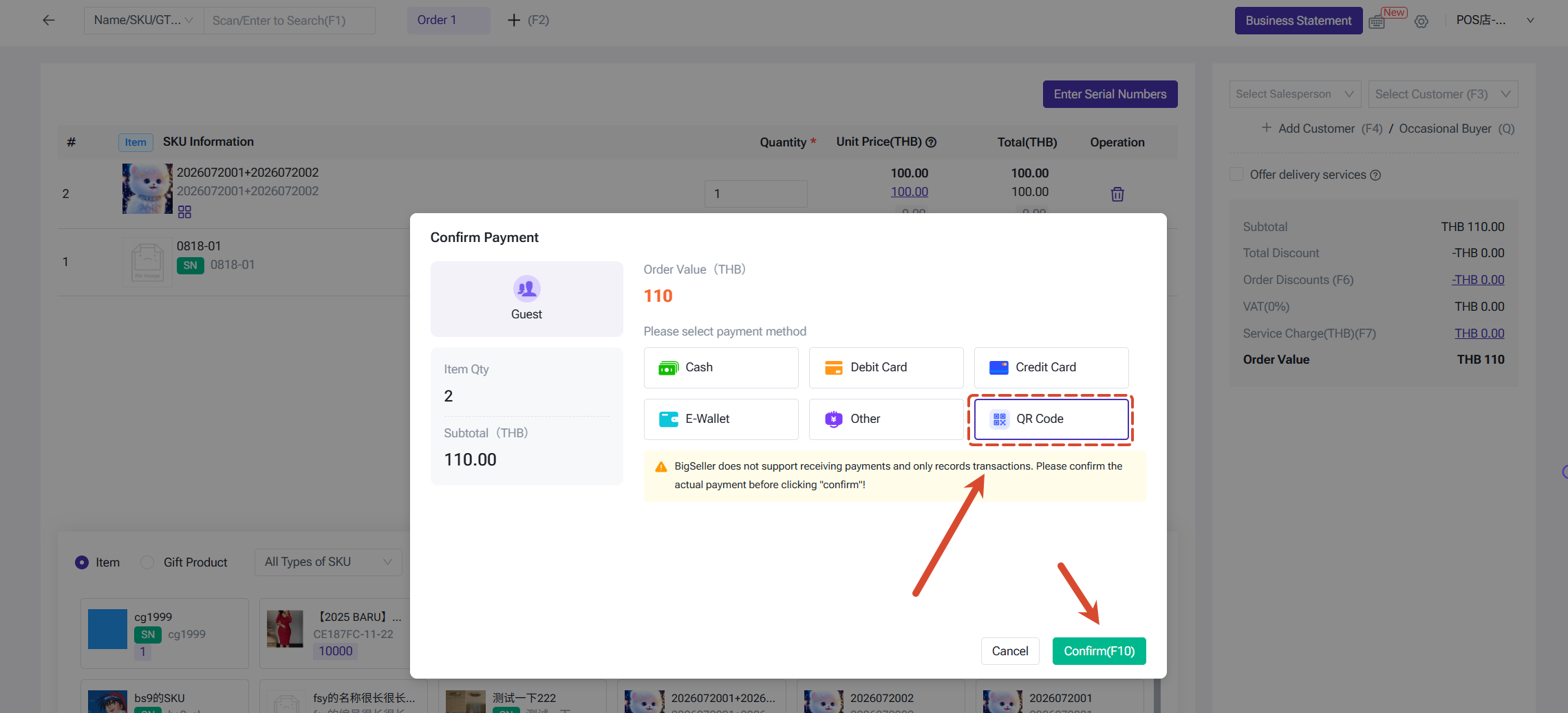Choose QR Code payment method
This screenshot has width=1568, height=713.
(1051, 419)
